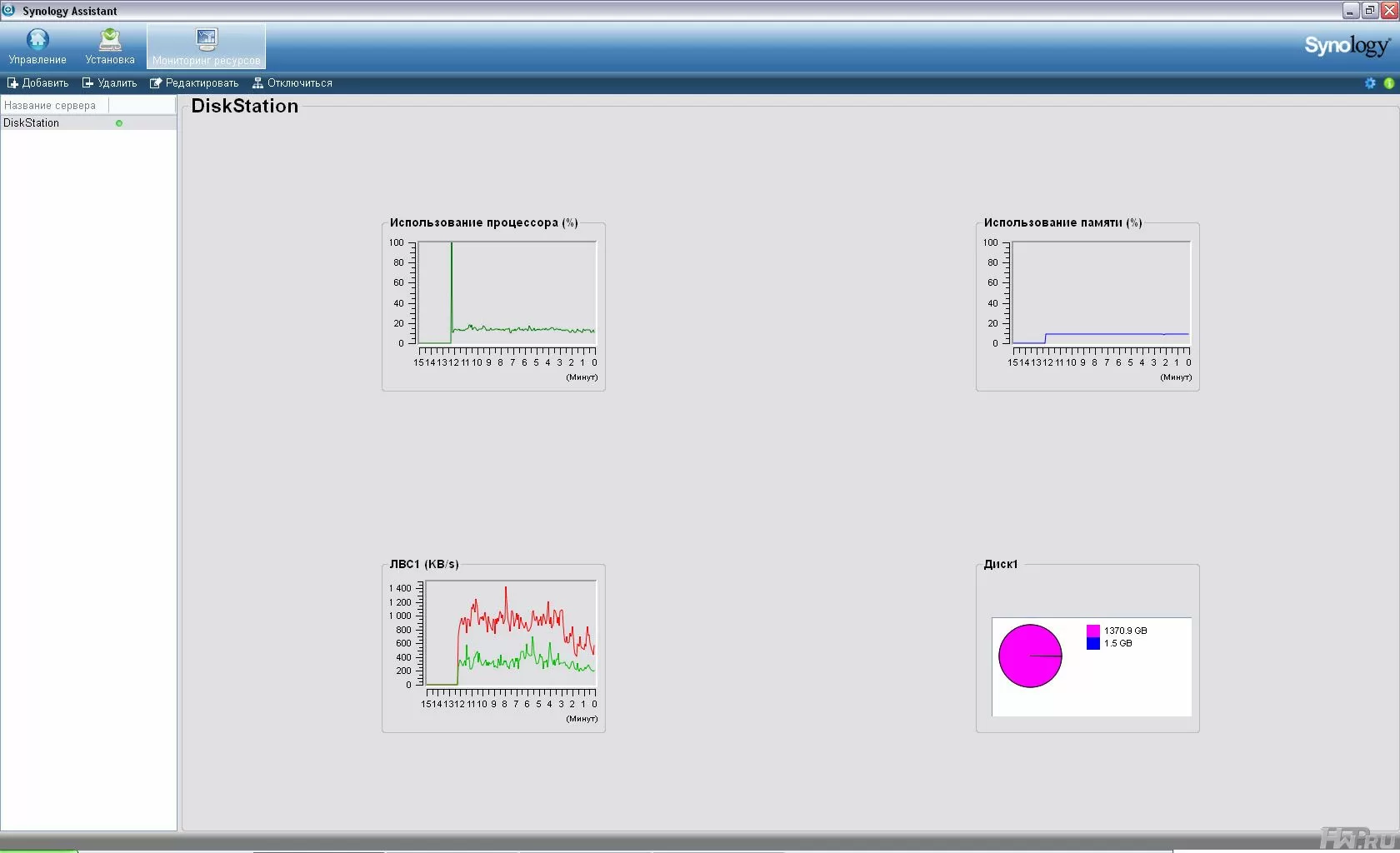
Task: Click Добавить to add a server
Action: (37, 83)
